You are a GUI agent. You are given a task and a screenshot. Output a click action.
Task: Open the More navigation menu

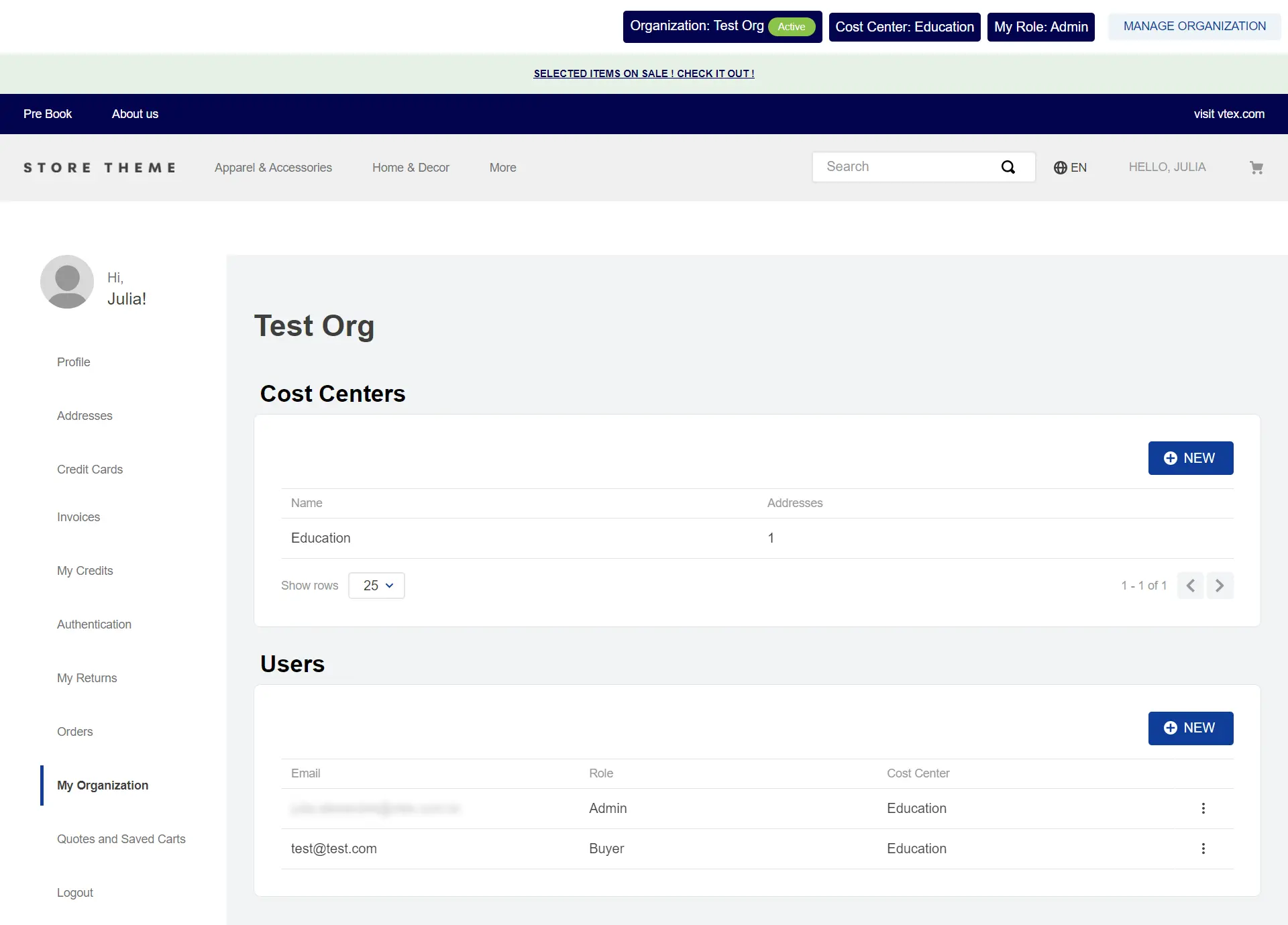502,168
